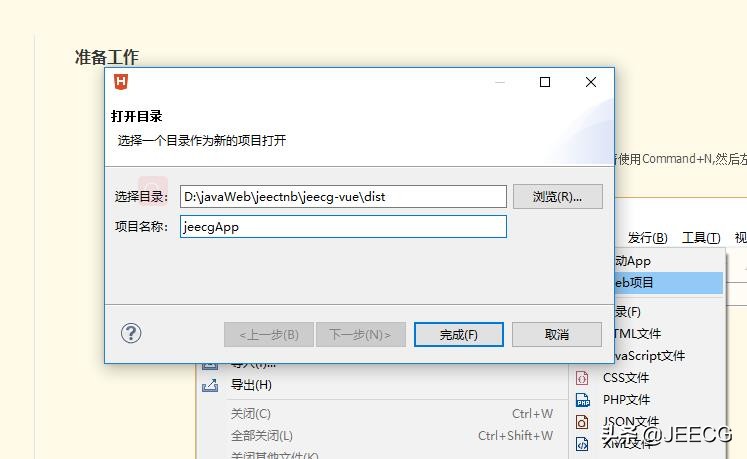Screen dimensions: 747x459
Task: Click the export icon beside 导出(H)
Action: pyautogui.click(x=210, y=385)
